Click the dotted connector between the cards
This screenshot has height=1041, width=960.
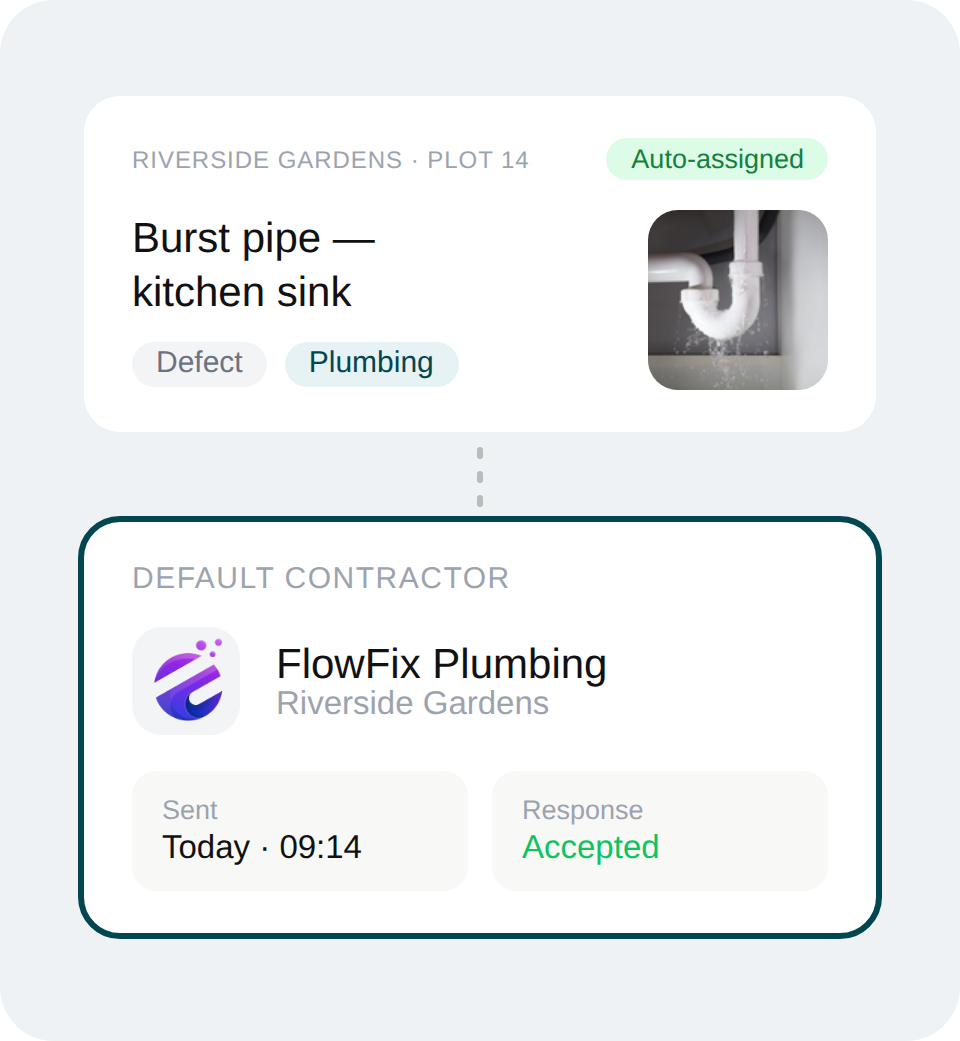[x=480, y=476]
